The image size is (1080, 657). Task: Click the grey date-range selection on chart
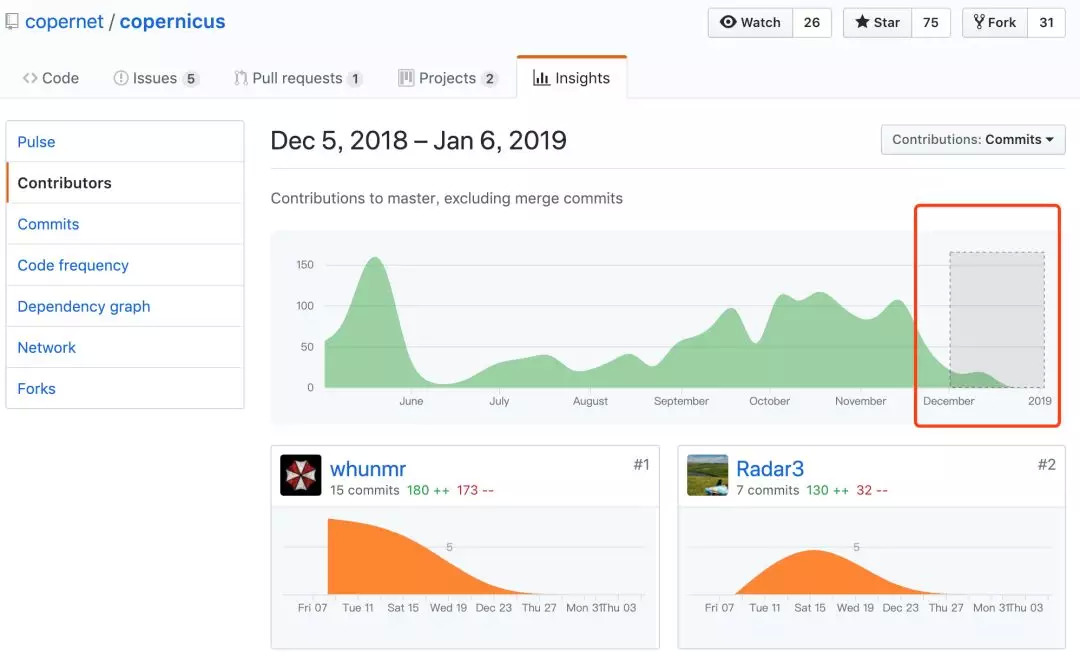(996, 319)
